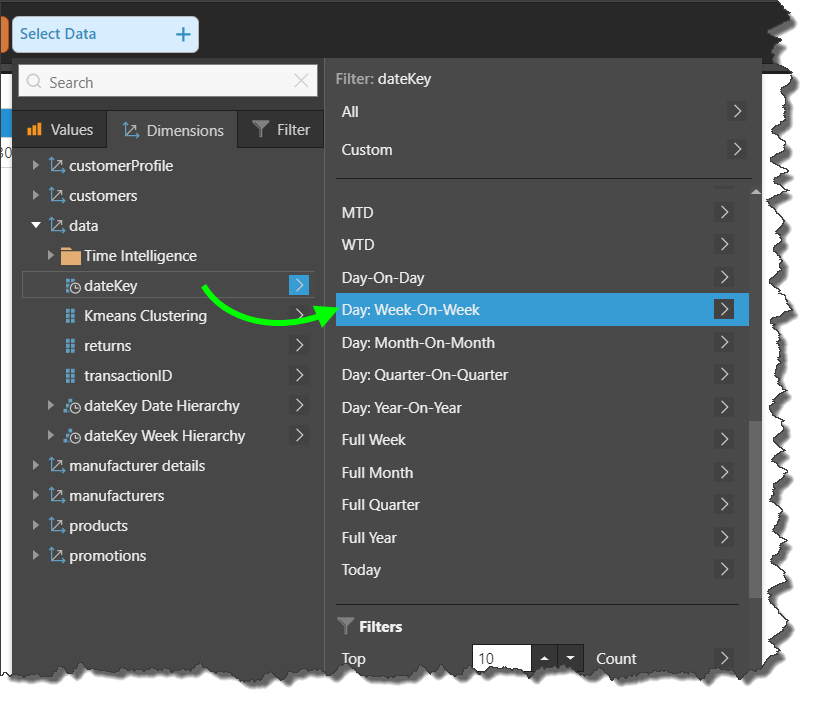
Task: Click the Kmeans Clustering column icon
Action: (x=70, y=316)
